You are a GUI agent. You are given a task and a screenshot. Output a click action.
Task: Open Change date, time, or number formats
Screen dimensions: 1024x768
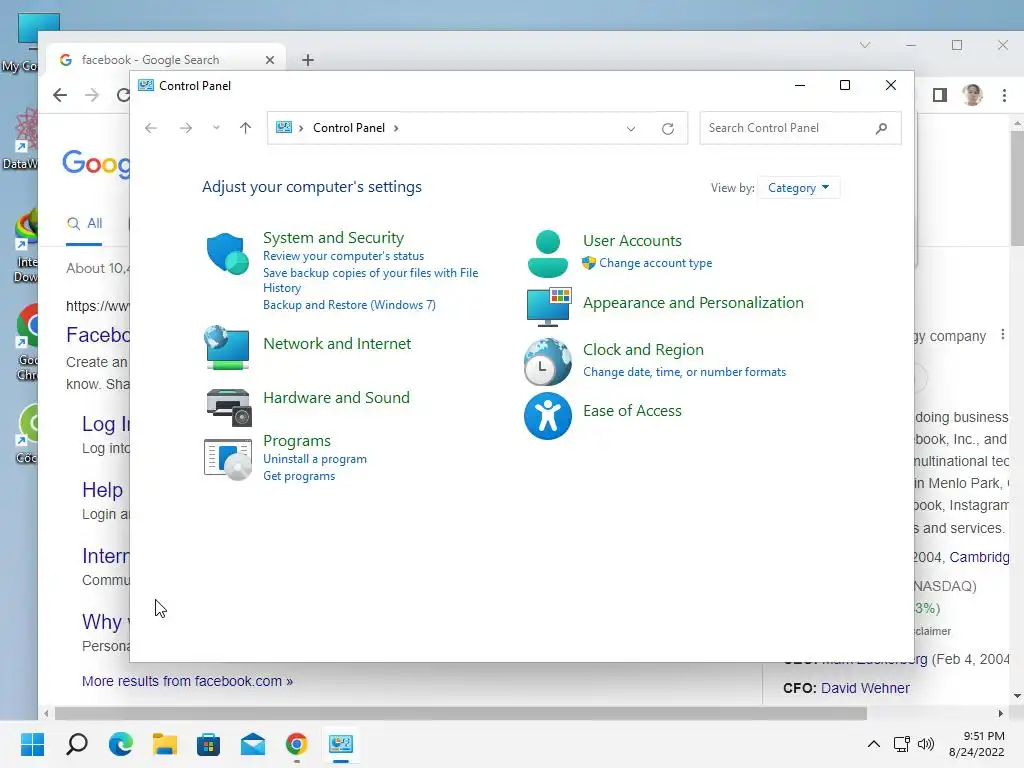pos(684,372)
